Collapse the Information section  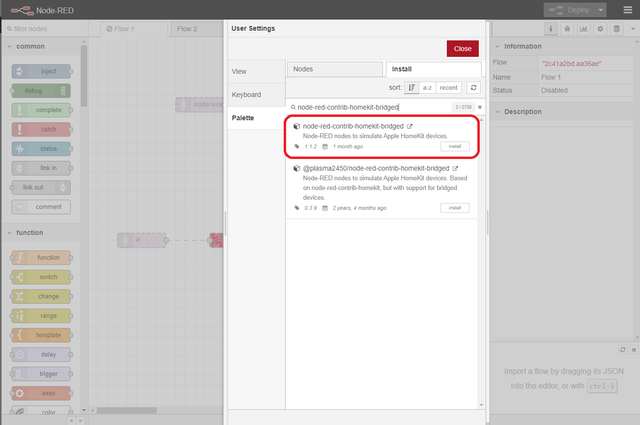pyautogui.click(x=499, y=46)
